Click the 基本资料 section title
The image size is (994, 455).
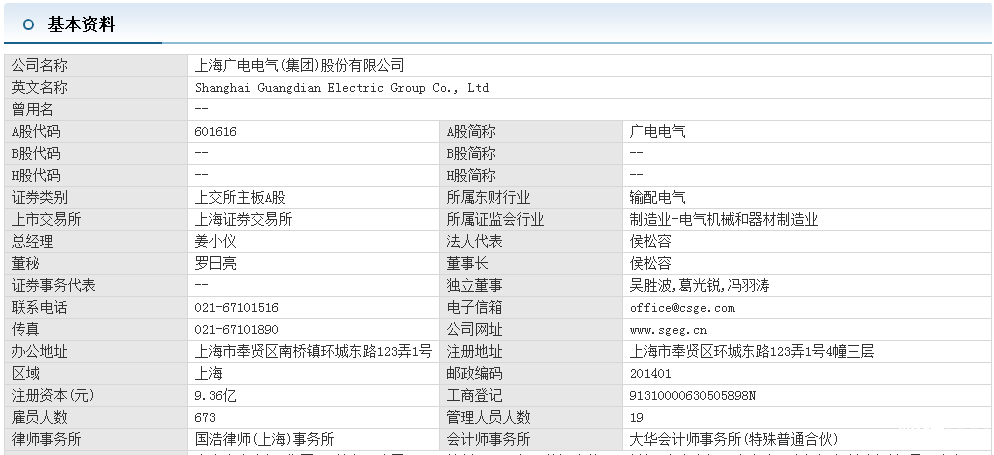coord(81,25)
